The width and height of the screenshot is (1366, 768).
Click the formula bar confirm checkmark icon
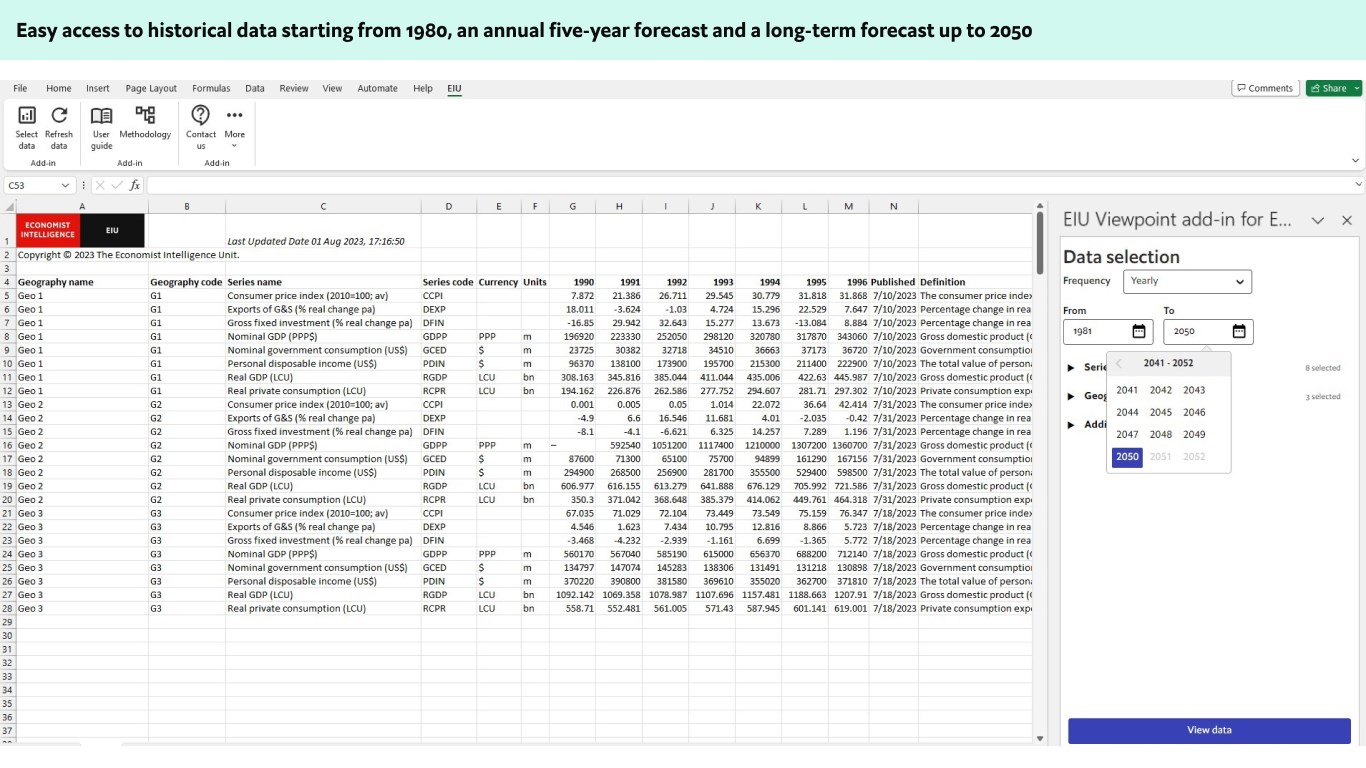tap(117, 185)
